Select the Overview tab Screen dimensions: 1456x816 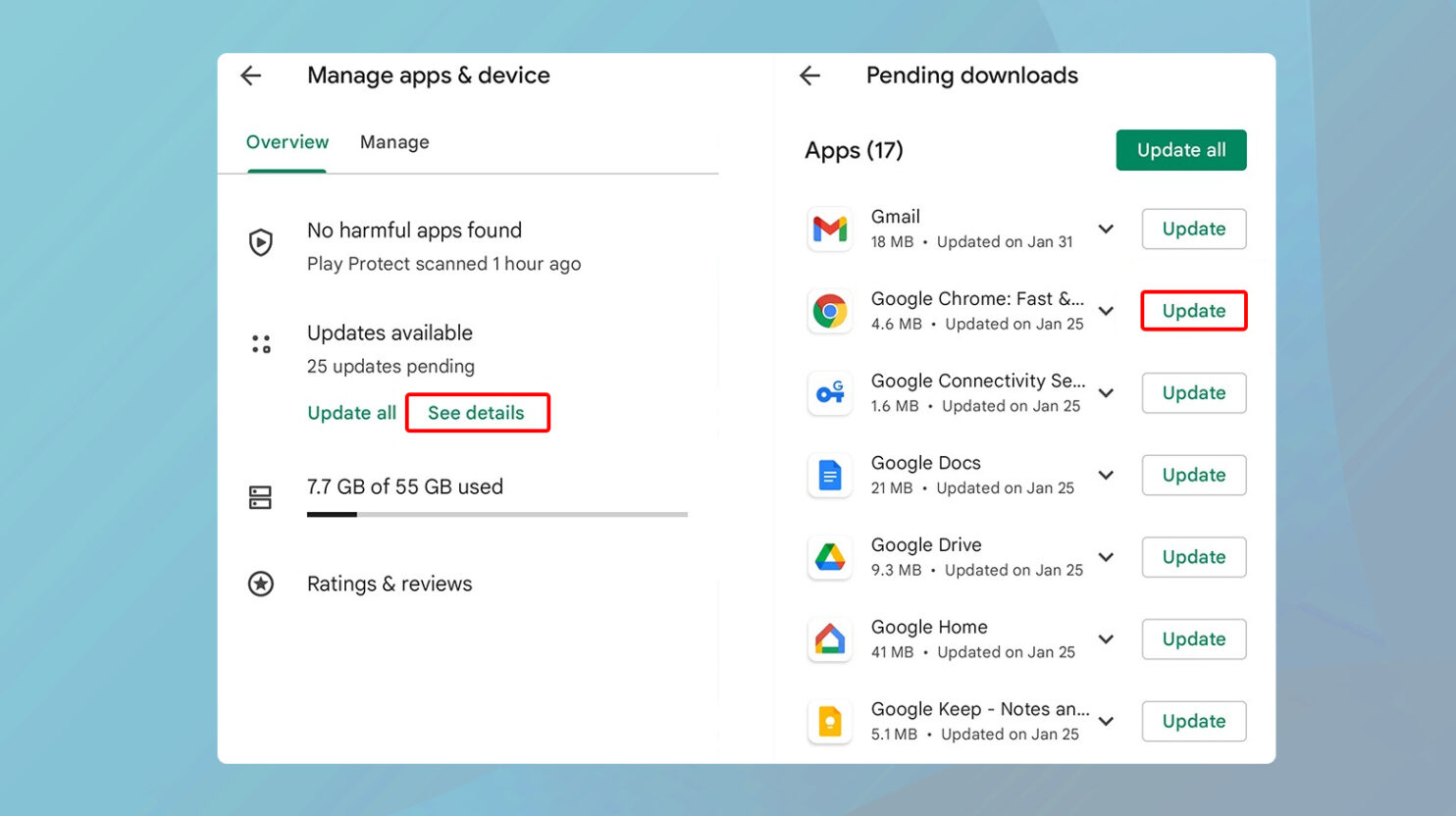[x=287, y=142]
